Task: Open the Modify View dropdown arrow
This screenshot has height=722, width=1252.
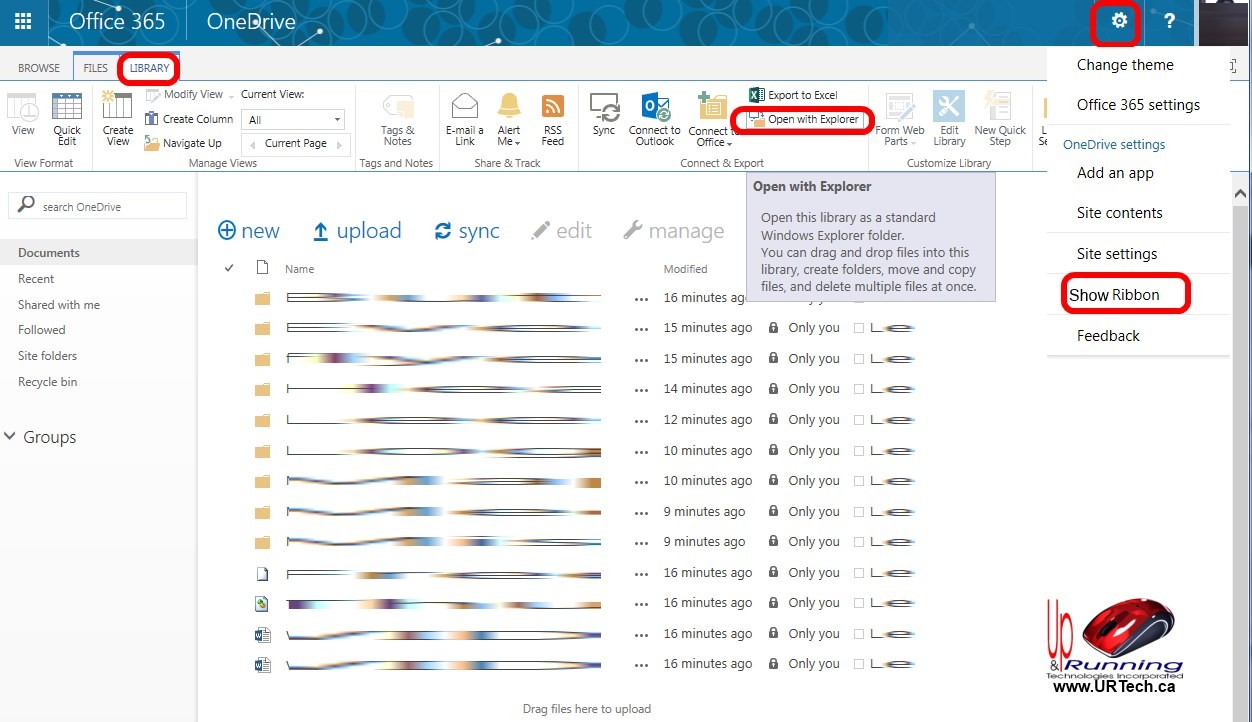Action: pyautogui.click(x=231, y=95)
